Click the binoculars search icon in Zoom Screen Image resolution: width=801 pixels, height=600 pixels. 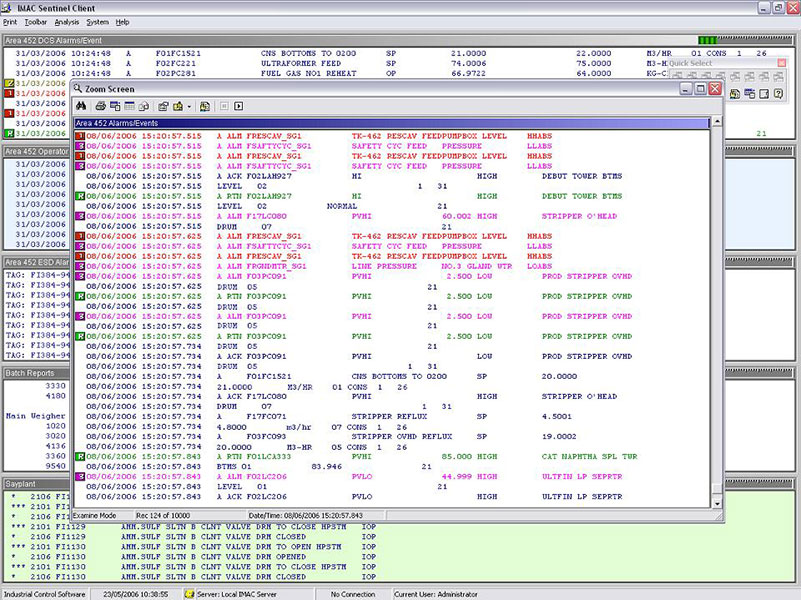tap(82, 106)
